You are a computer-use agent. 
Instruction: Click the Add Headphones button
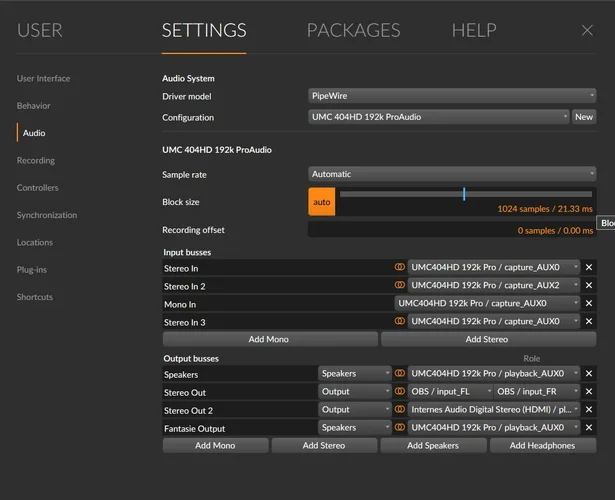pyautogui.click(x=542, y=445)
